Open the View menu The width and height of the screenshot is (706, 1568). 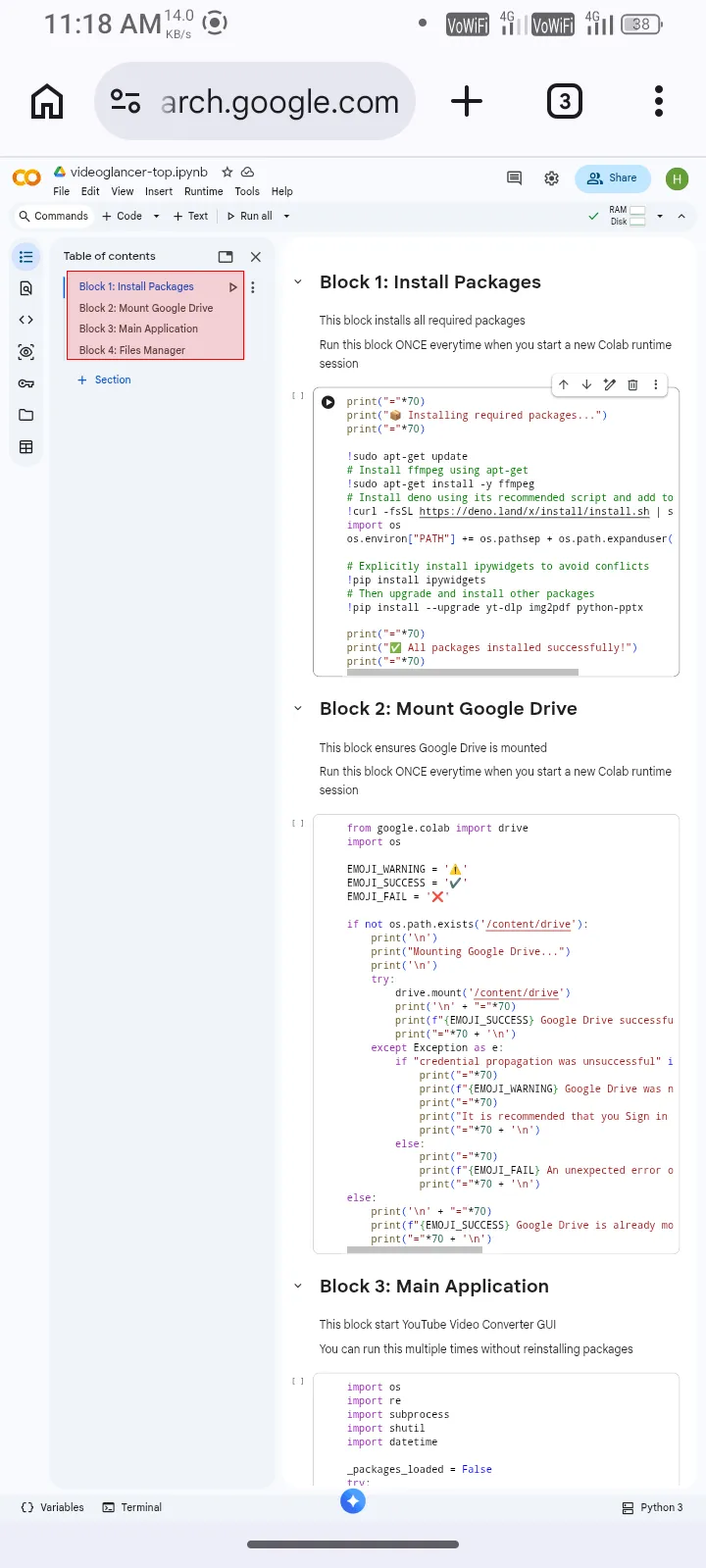(123, 191)
